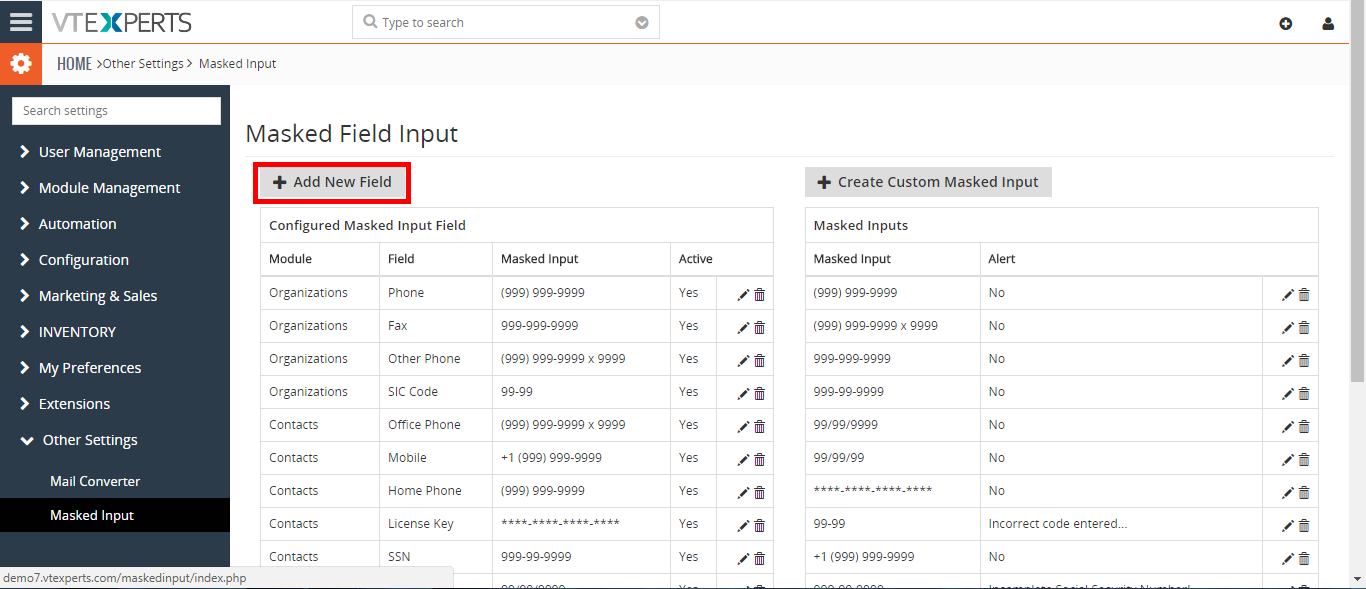The width and height of the screenshot is (1366, 589).
Task: Edit the Organizations Phone masked field
Action: click(x=743, y=295)
